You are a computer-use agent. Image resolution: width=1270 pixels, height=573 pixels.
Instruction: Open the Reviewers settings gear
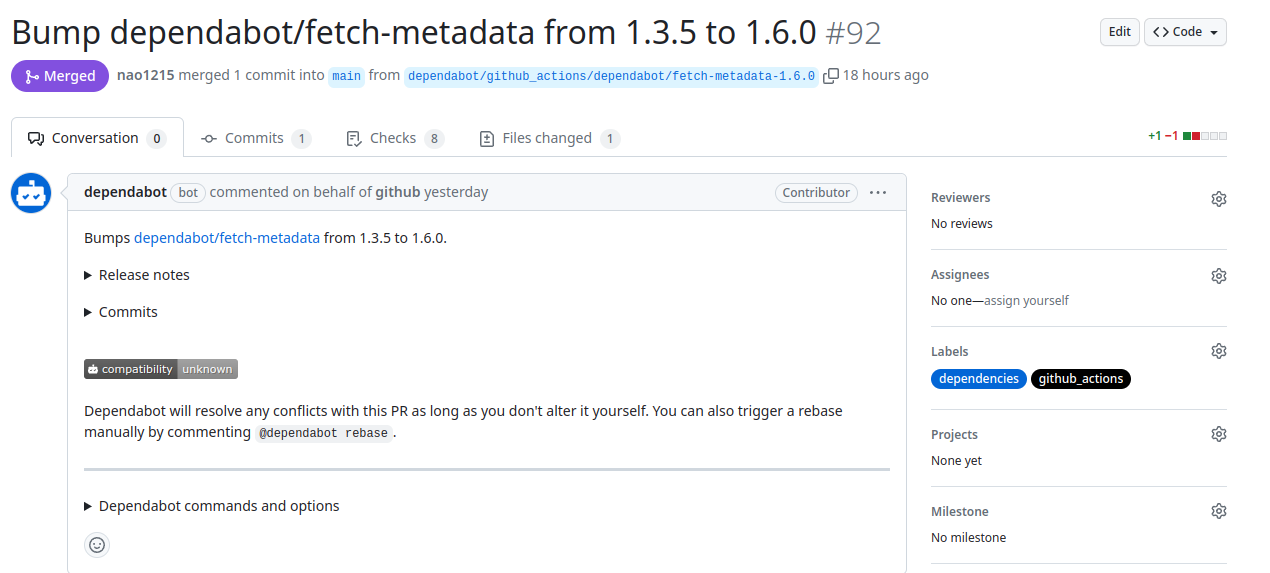pyautogui.click(x=1218, y=198)
